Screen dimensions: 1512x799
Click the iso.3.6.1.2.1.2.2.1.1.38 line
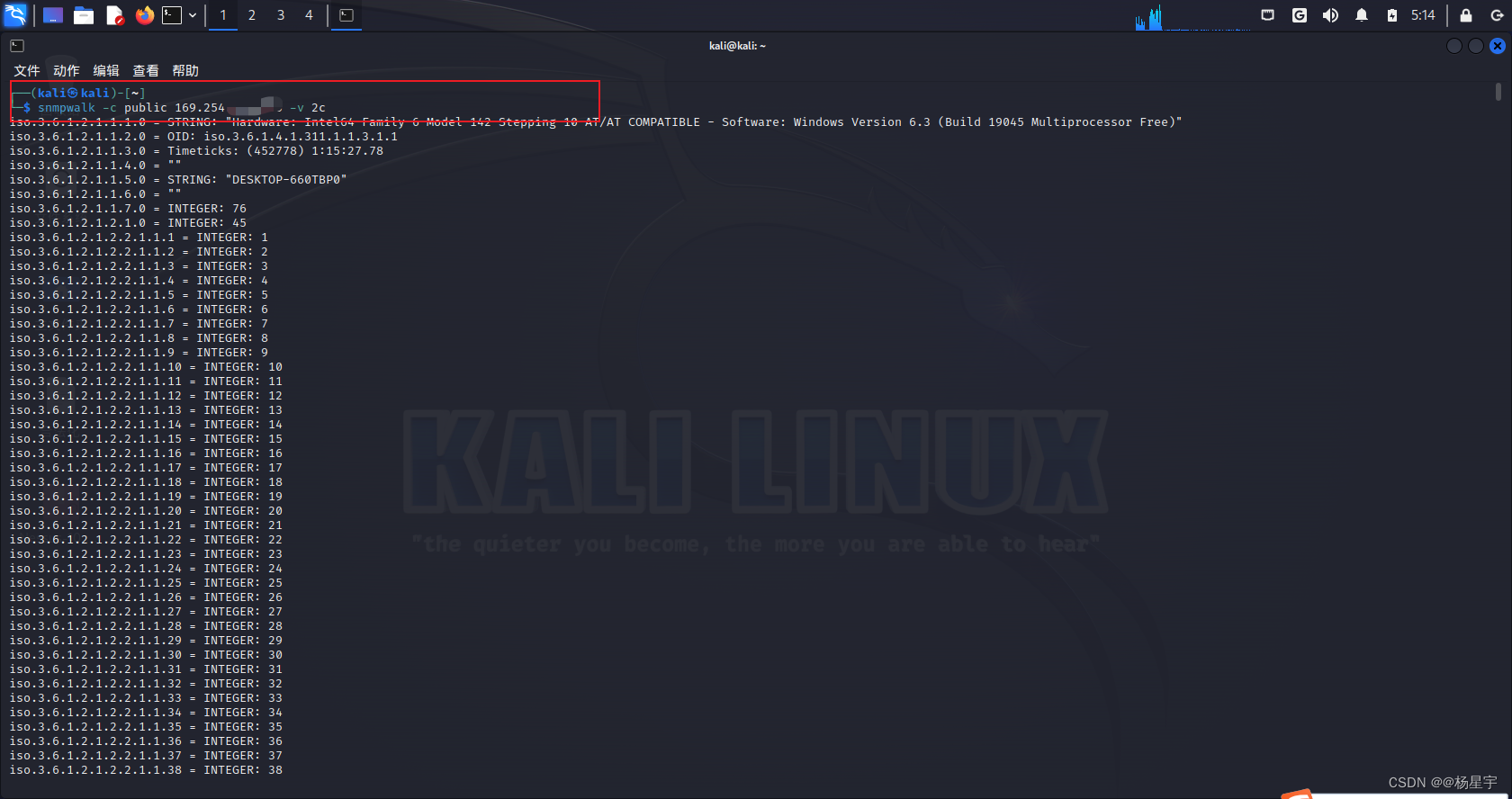146,770
